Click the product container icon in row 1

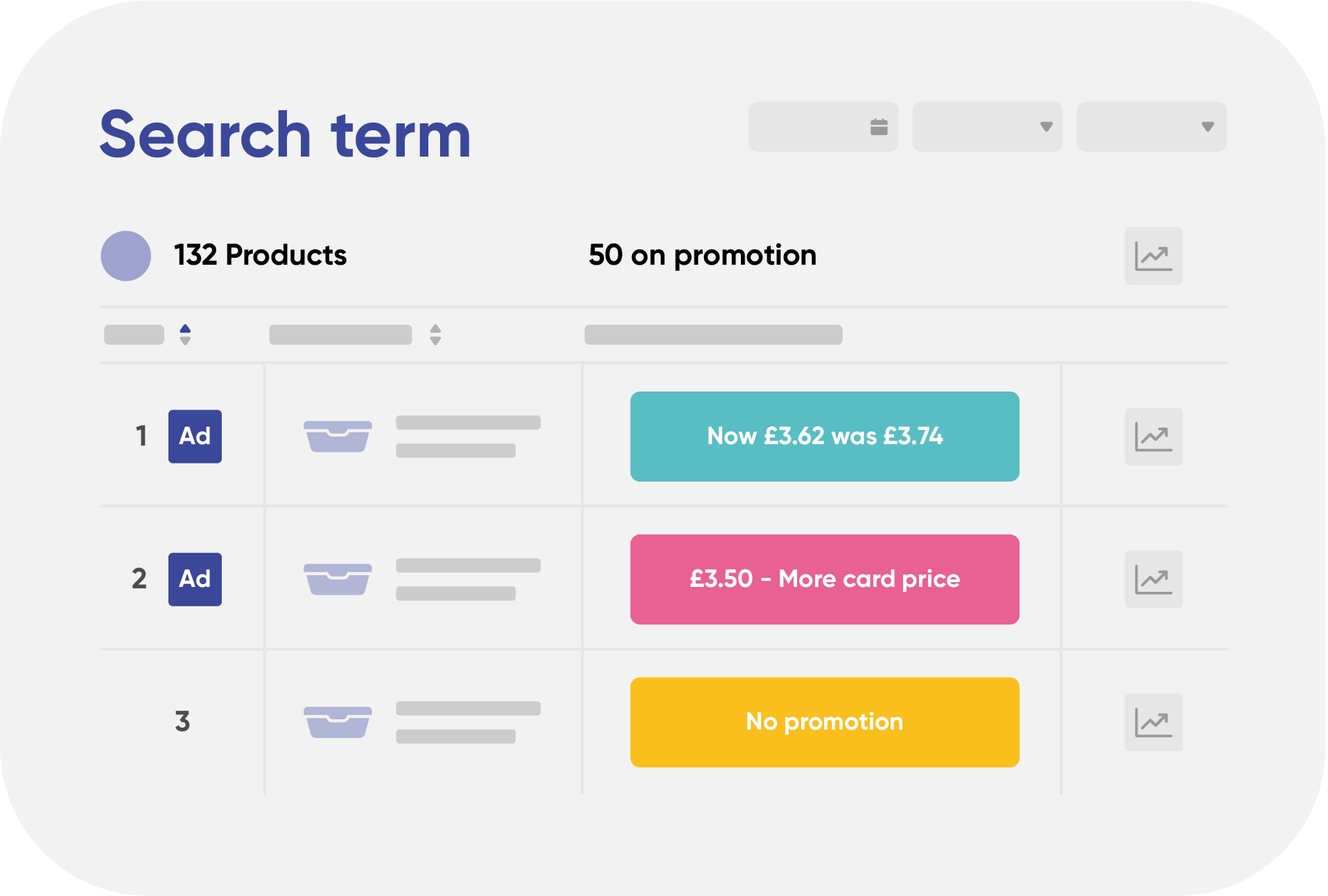coord(338,436)
